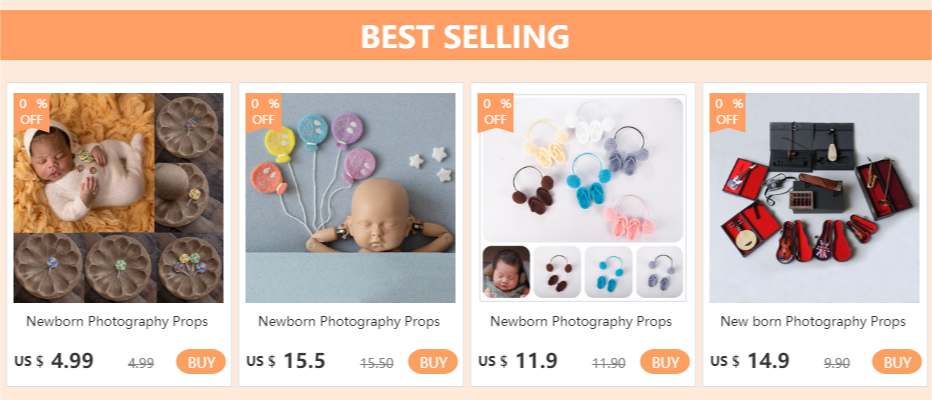Open title link under the headphones product
Viewport: 932px width, 400px height.
tap(581, 322)
